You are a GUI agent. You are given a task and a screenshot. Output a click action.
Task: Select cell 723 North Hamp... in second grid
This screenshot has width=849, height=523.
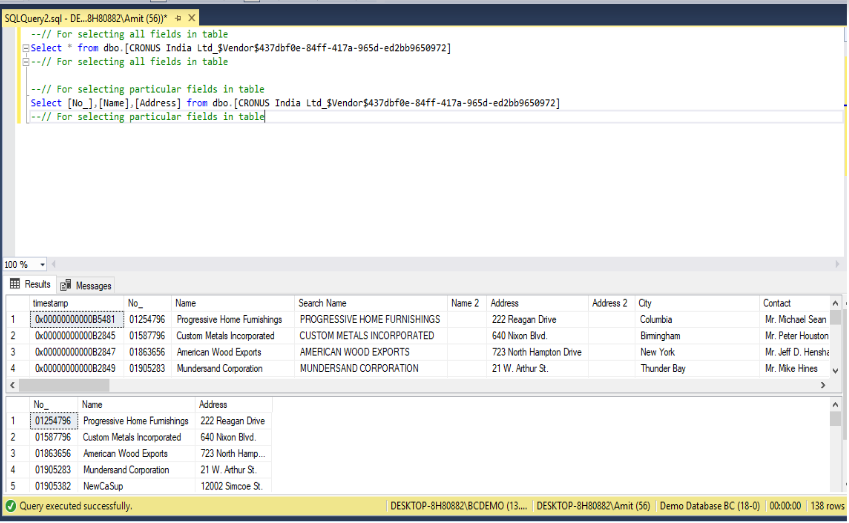(233, 453)
